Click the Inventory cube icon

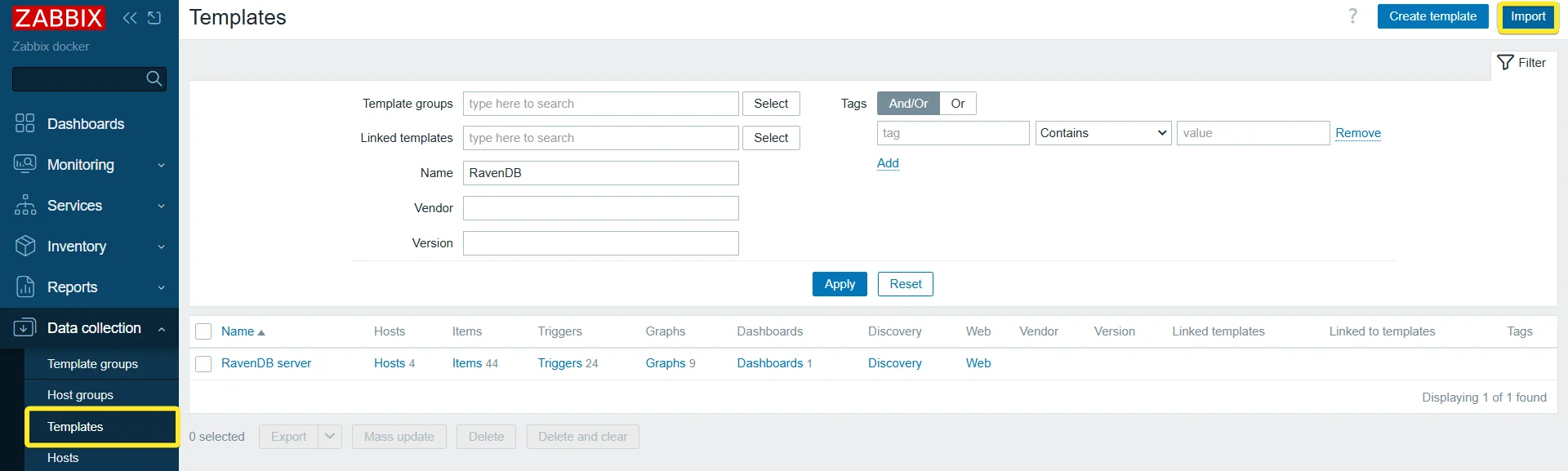pyautogui.click(x=25, y=246)
